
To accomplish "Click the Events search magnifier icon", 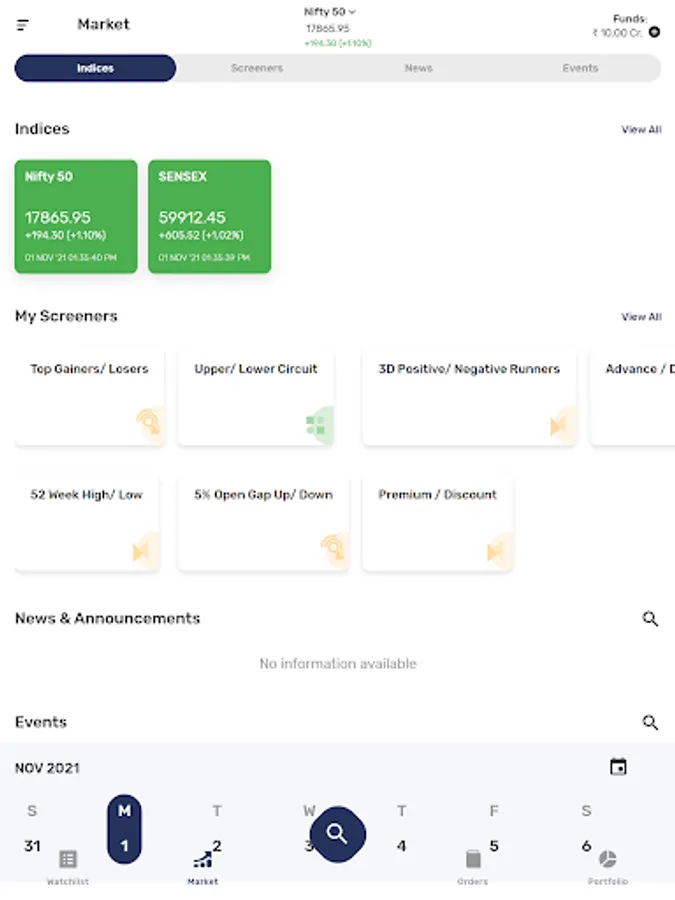I will click(650, 722).
